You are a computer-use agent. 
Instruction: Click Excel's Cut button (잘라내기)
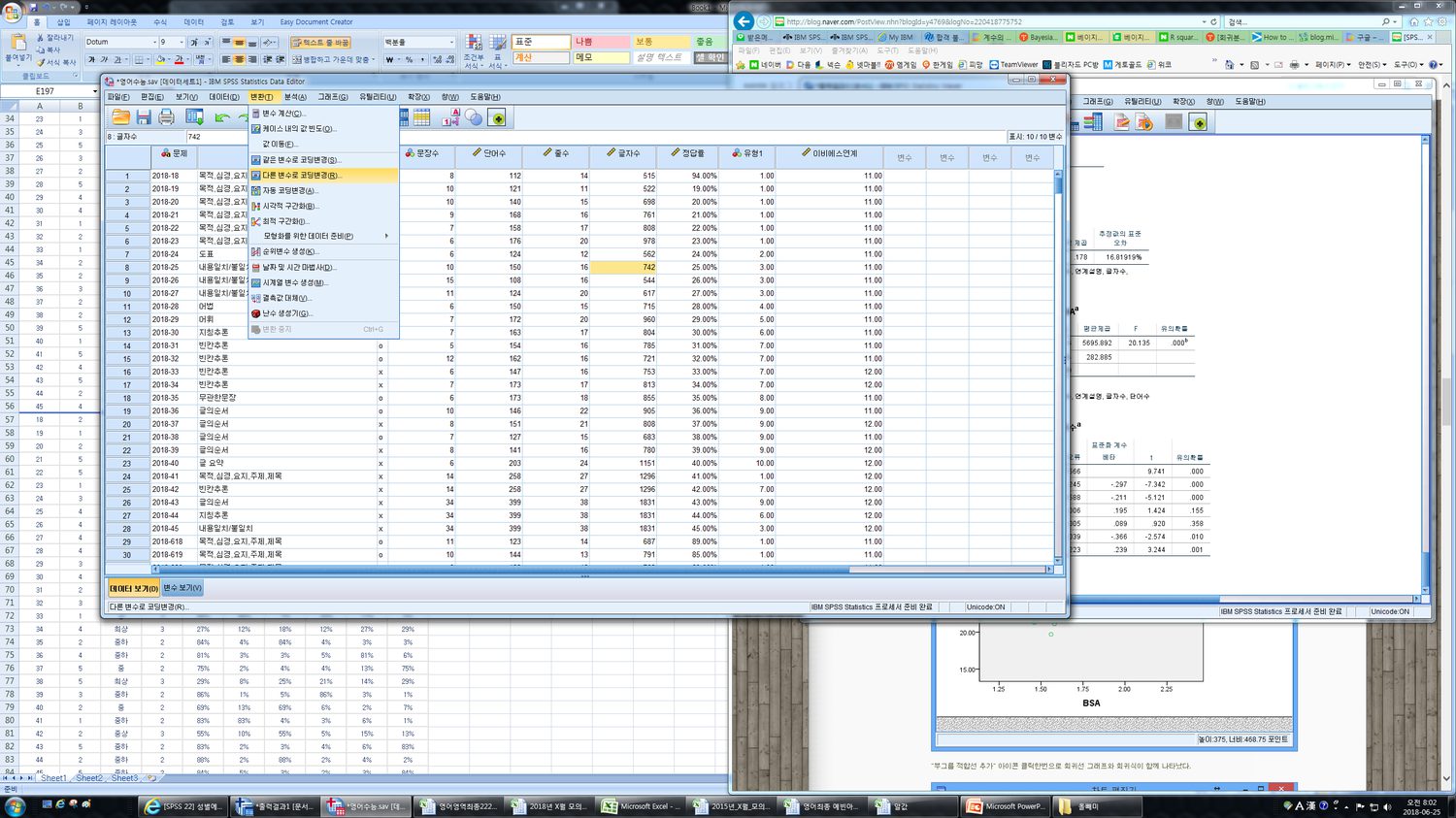(x=54, y=38)
